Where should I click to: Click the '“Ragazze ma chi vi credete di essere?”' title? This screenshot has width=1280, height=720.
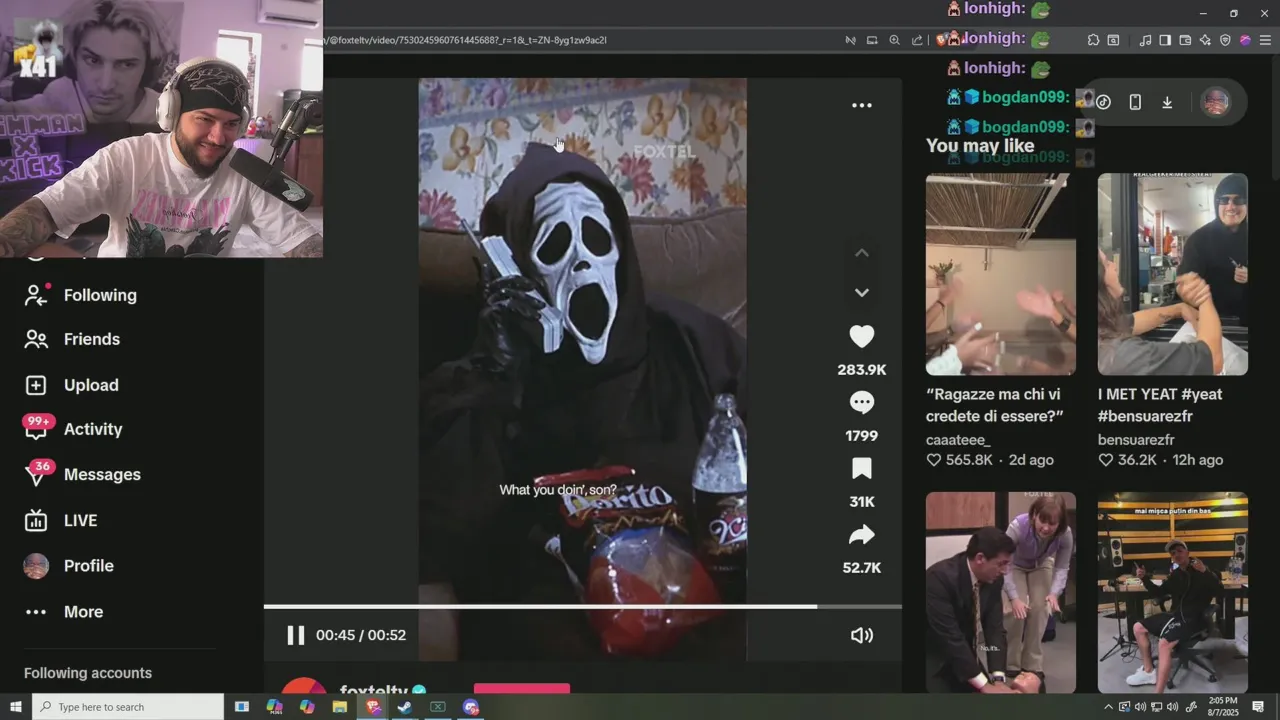(x=995, y=405)
